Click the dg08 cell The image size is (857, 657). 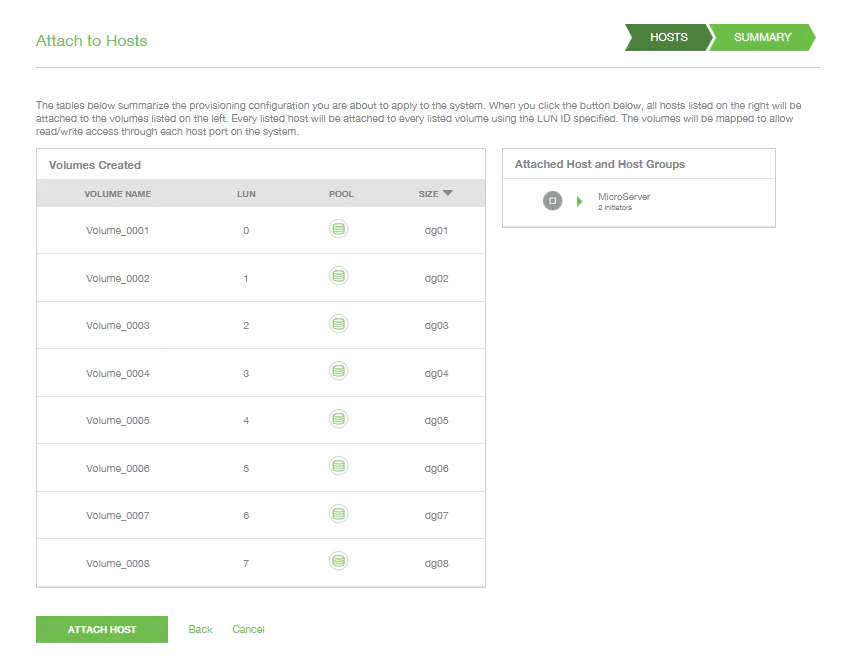point(436,564)
